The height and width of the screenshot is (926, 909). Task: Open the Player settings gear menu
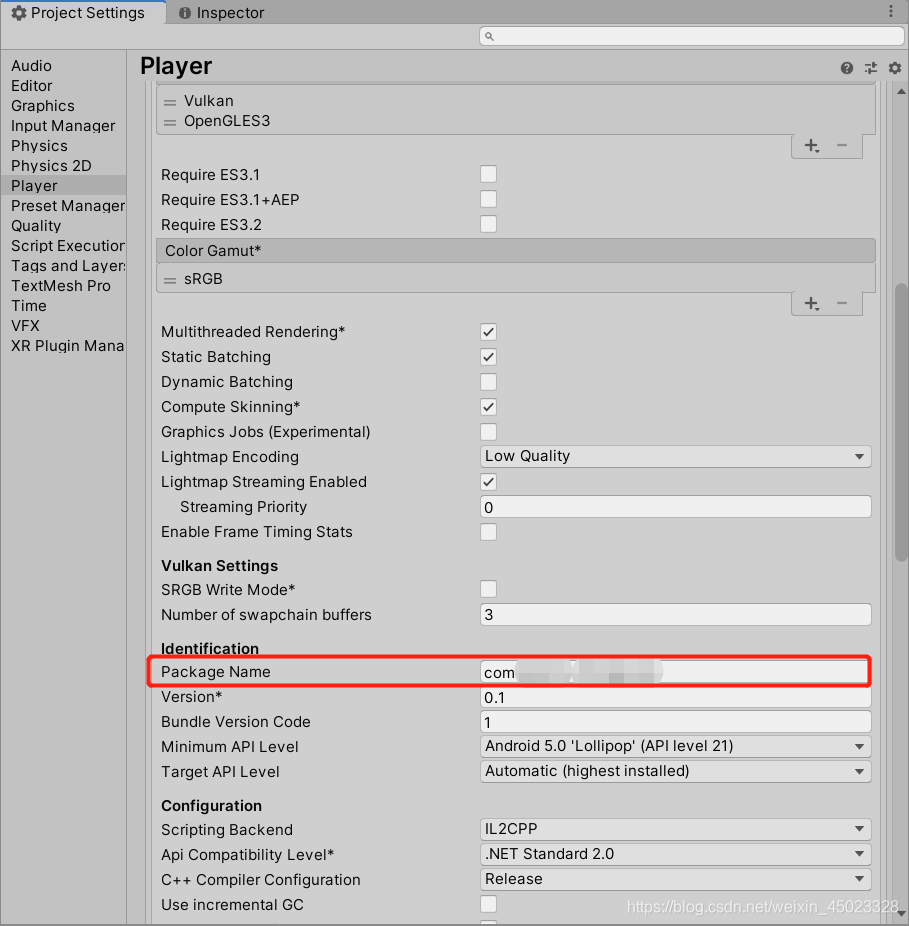(895, 68)
